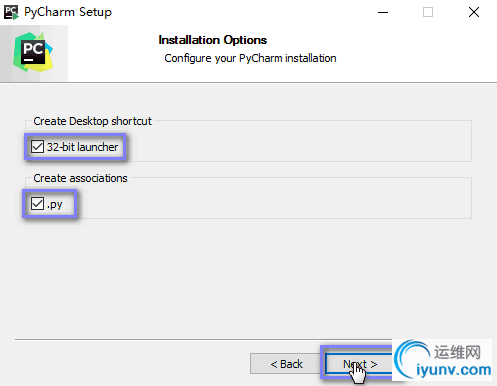The height and width of the screenshot is (386, 497).
Task: Click the 运维网 Chinese watermark text
Action: click(457, 352)
